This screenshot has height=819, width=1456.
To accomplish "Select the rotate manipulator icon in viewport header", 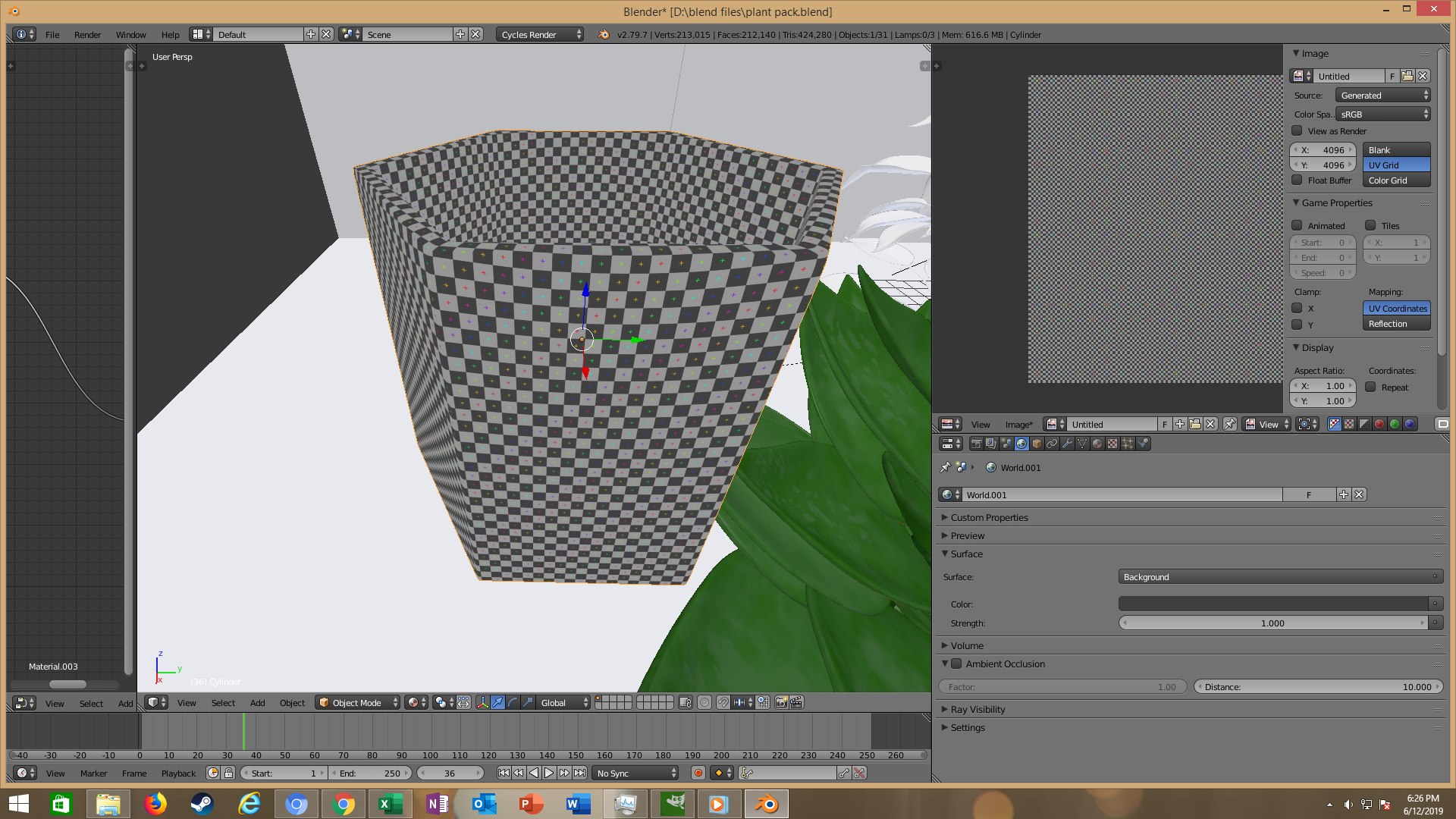I will [513, 702].
